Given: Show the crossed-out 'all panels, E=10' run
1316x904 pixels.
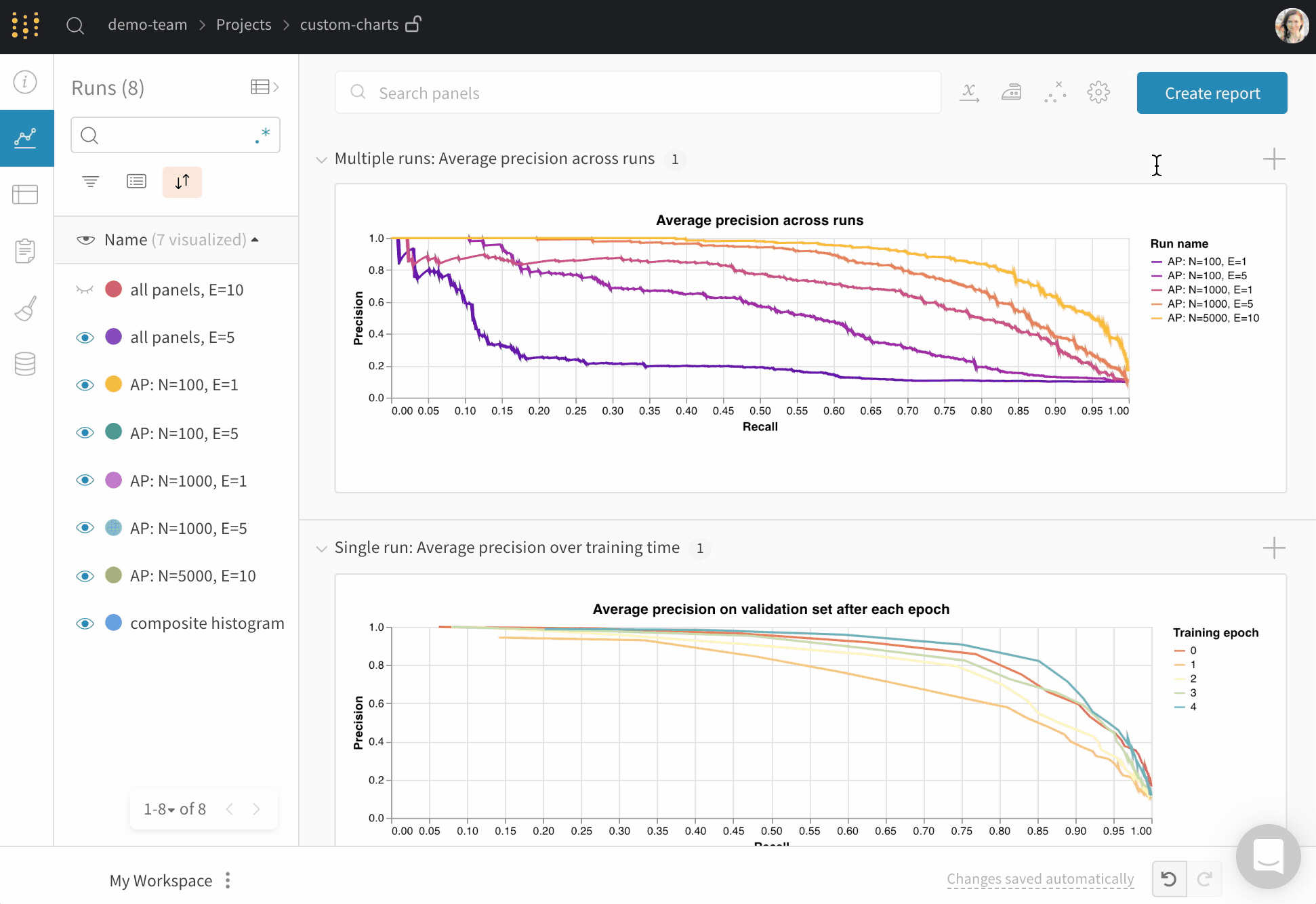Looking at the screenshot, I should pyautogui.click(x=85, y=289).
